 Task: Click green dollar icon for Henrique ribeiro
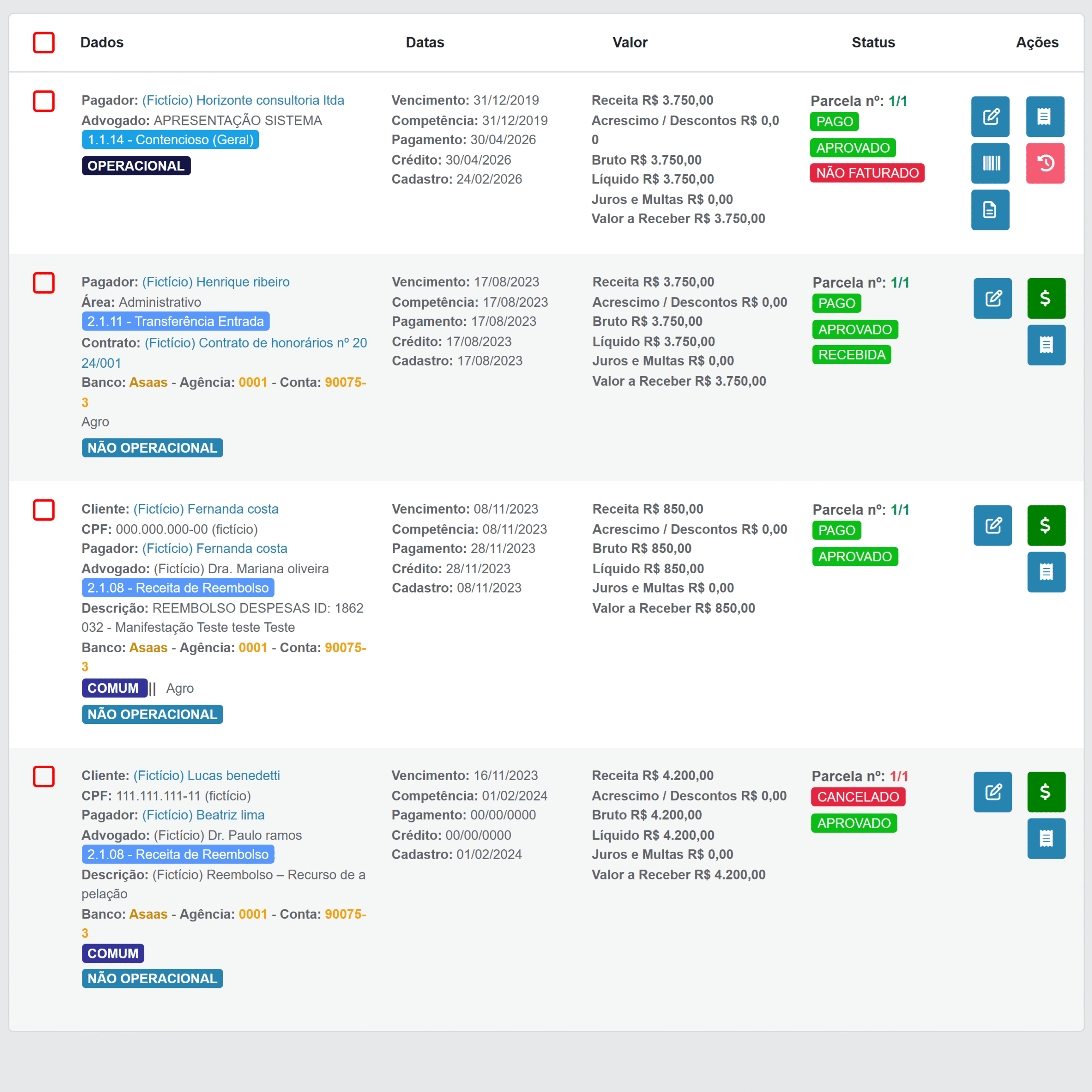1046,299
